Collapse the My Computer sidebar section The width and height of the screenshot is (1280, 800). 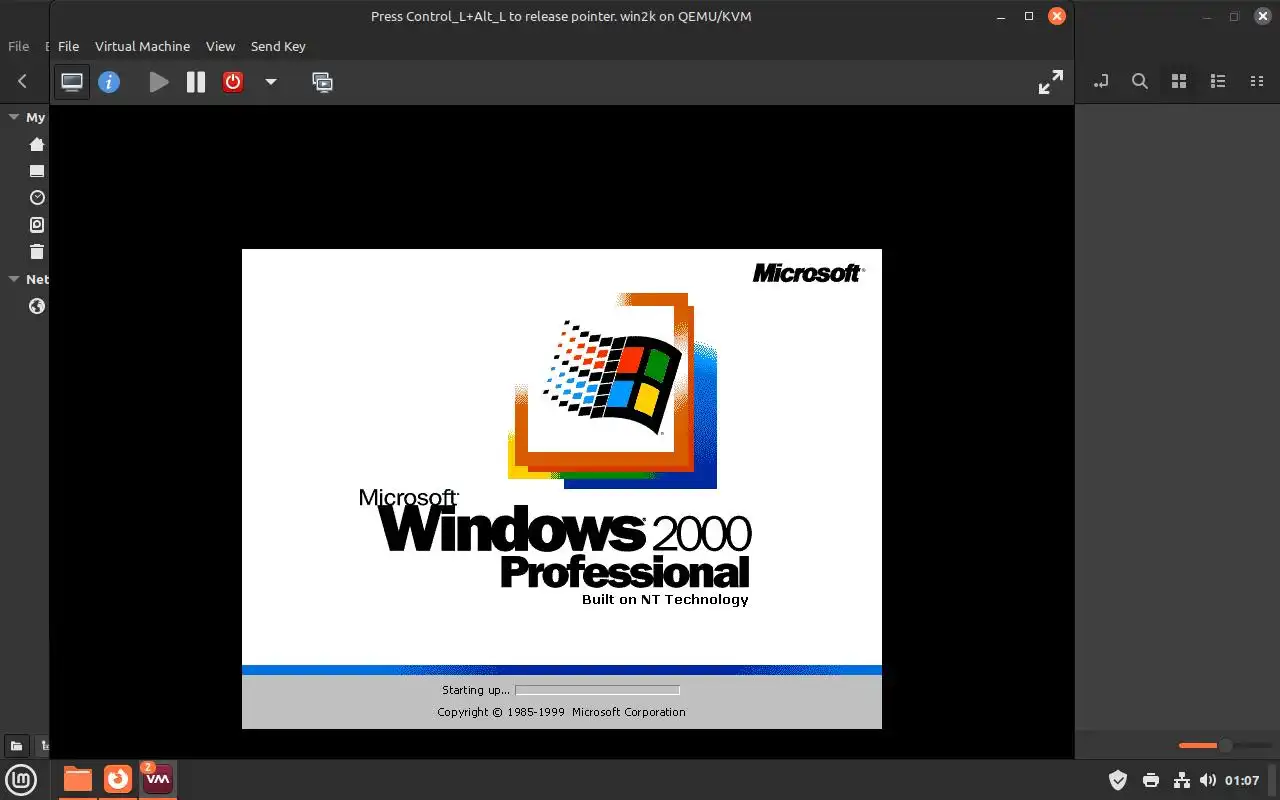click(14, 117)
